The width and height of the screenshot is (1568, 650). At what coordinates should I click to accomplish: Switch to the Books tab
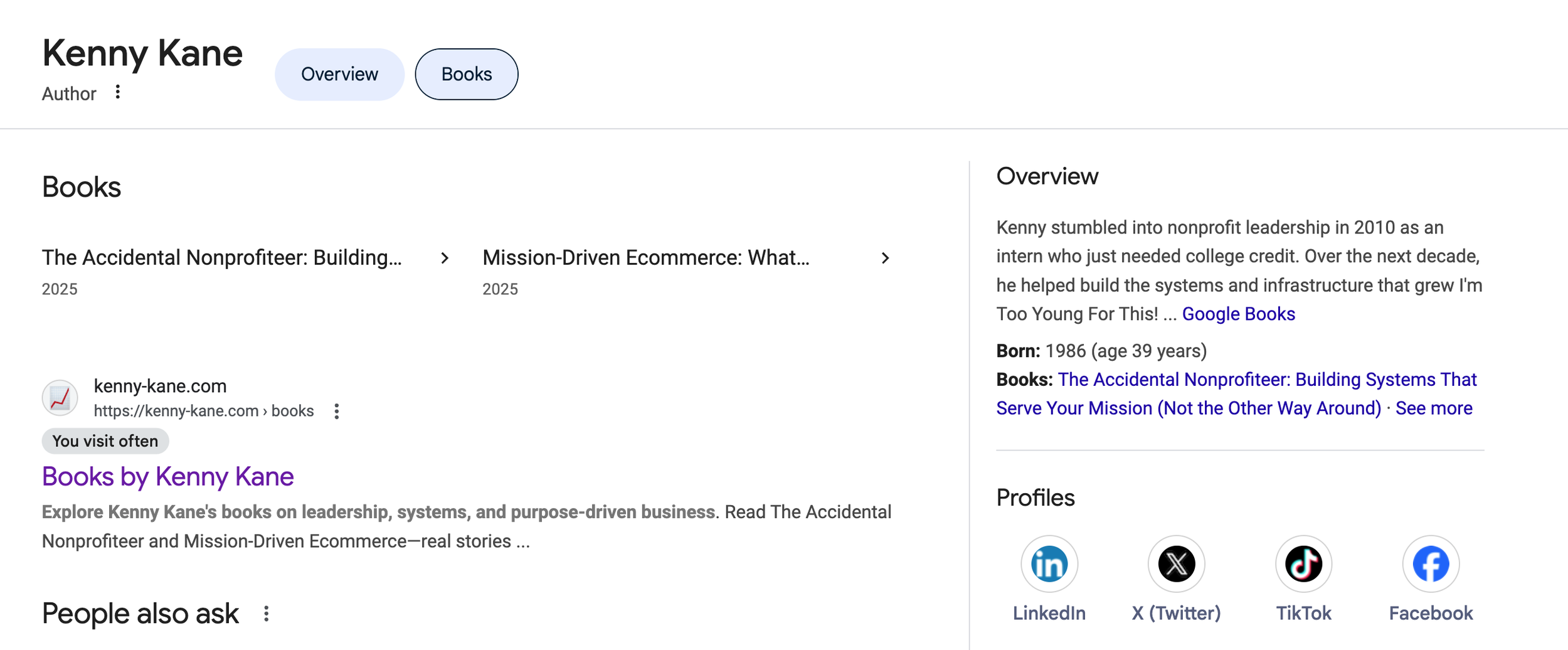click(x=466, y=74)
